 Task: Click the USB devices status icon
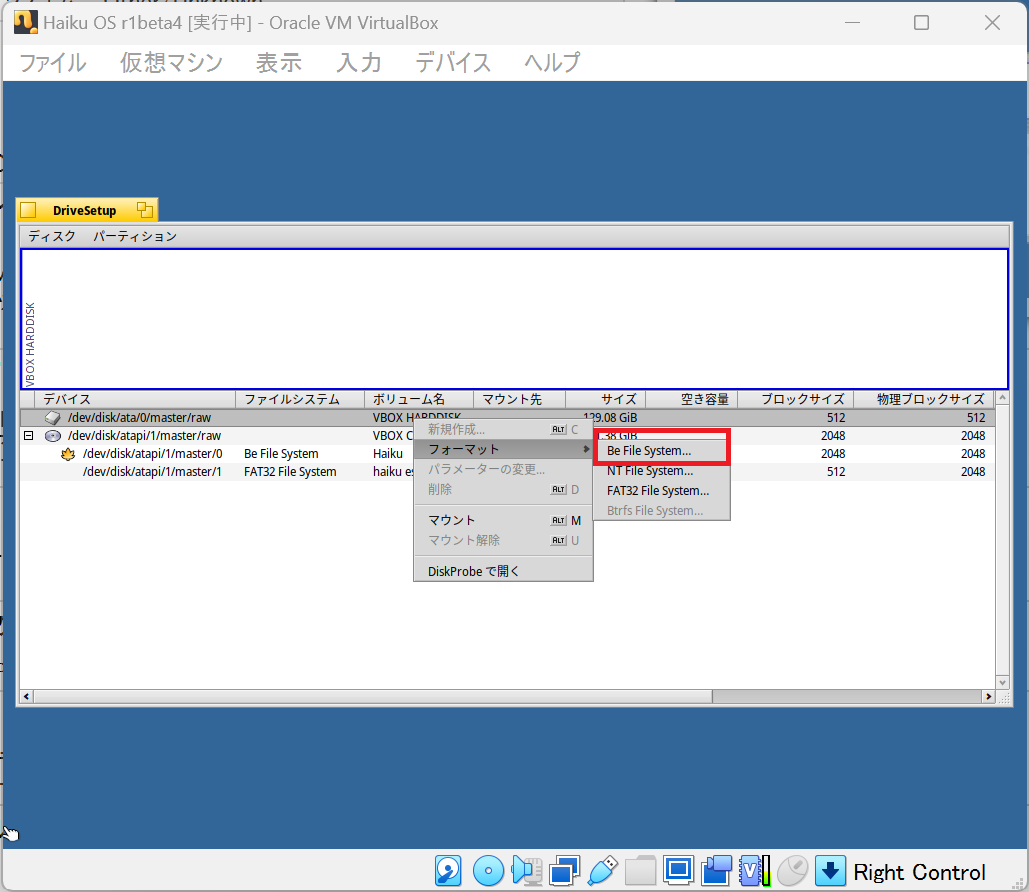click(x=602, y=871)
